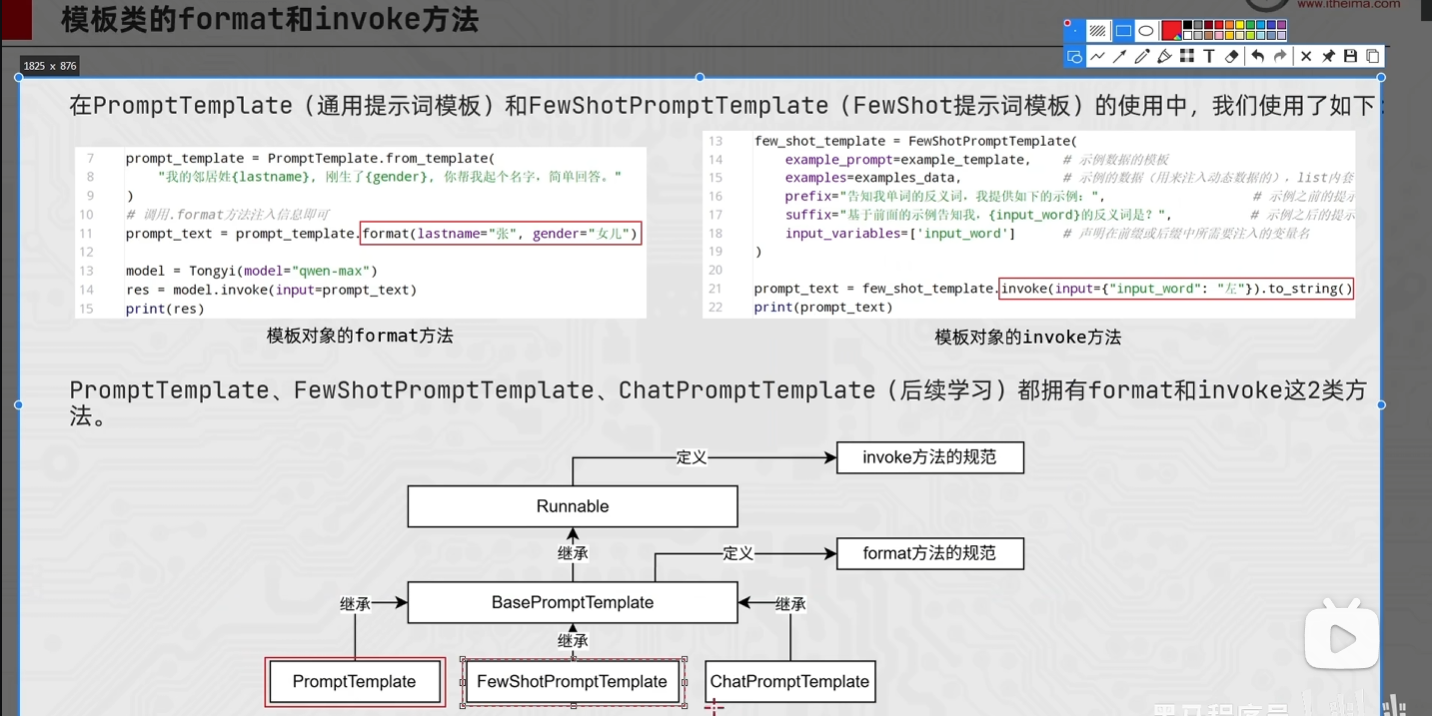Click the code line 'print(prompt_text)'
This screenshot has height=716, width=1432.
pos(823,307)
